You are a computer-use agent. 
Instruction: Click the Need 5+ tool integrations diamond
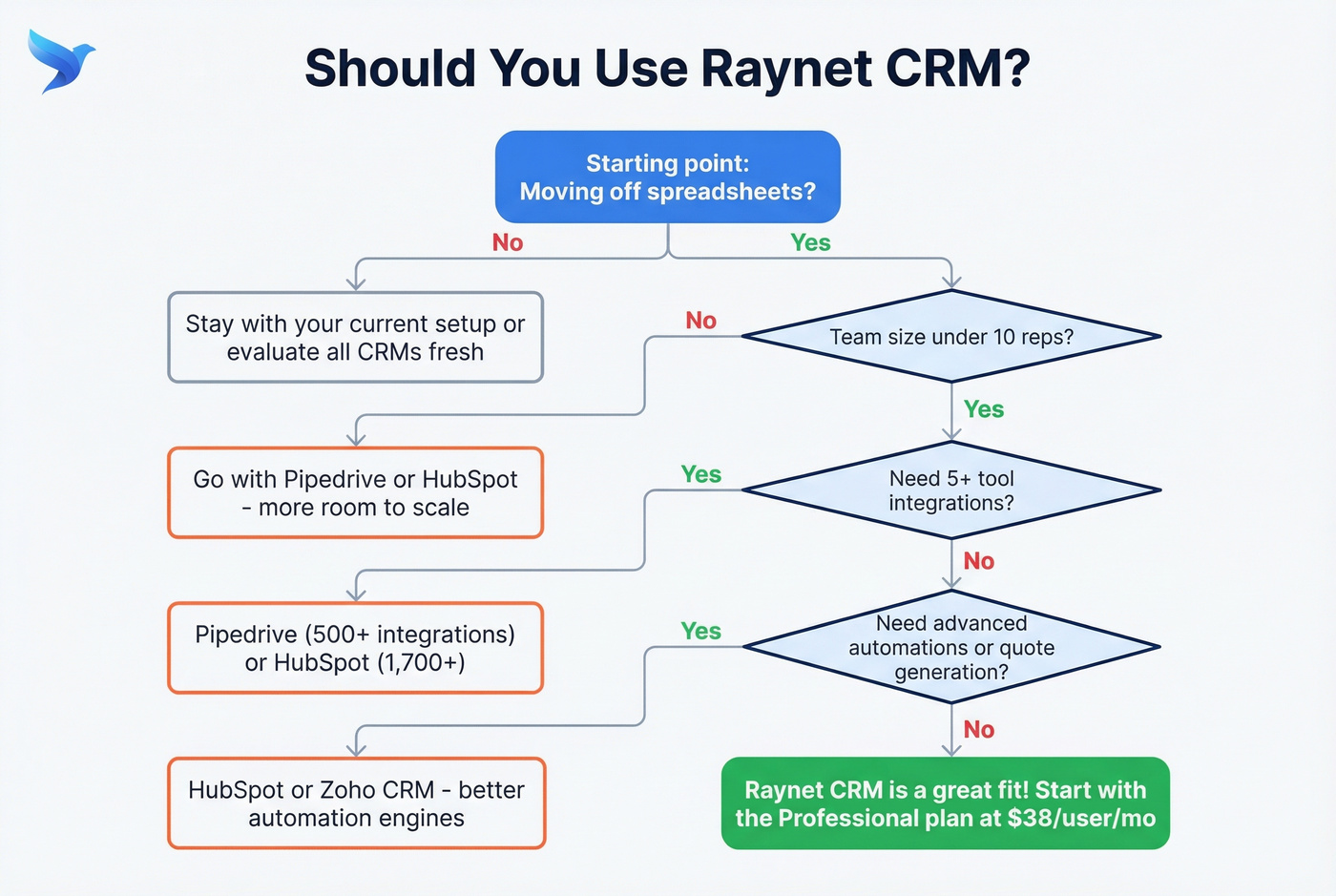[951, 490]
